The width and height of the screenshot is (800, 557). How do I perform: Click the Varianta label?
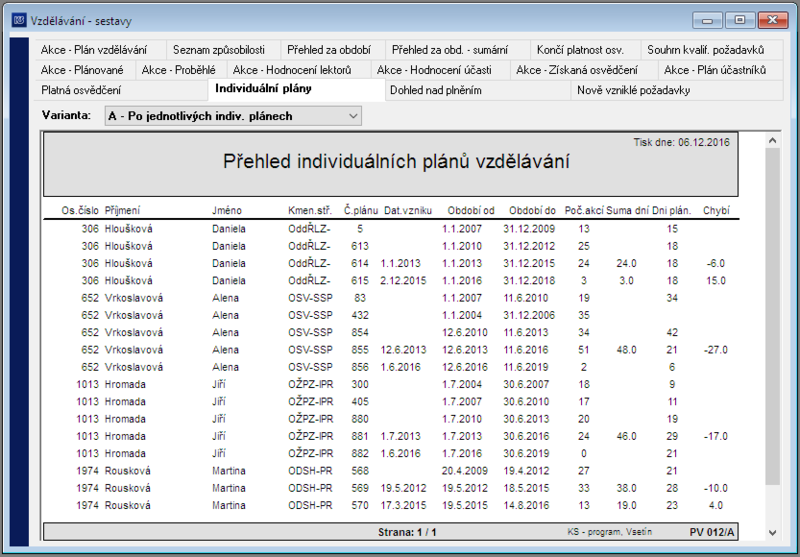click(66, 115)
